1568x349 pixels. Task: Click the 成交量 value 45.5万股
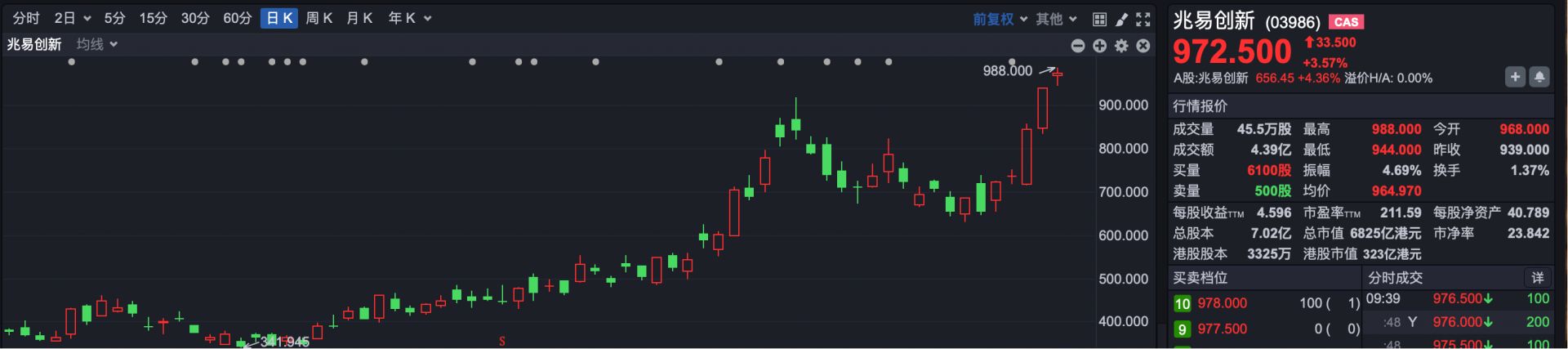pos(1263,129)
